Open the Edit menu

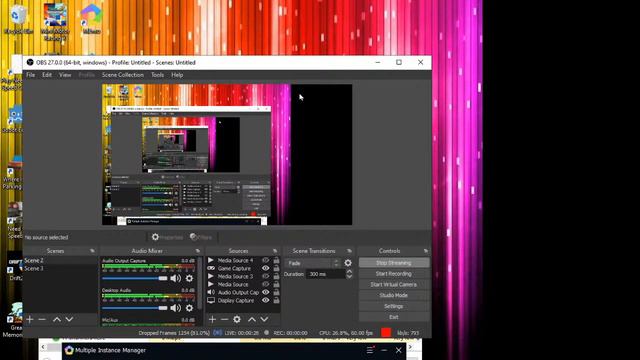[47, 75]
